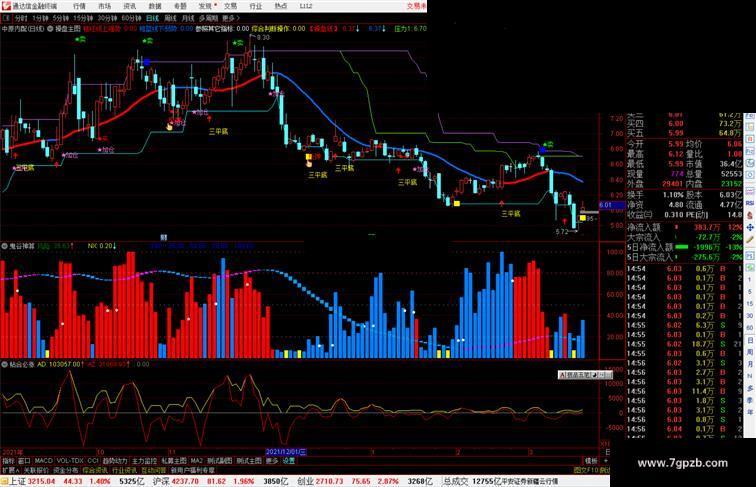756x487 pixels.
Task: Select 主力监控 indicator tab
Action: coord(144,461)
